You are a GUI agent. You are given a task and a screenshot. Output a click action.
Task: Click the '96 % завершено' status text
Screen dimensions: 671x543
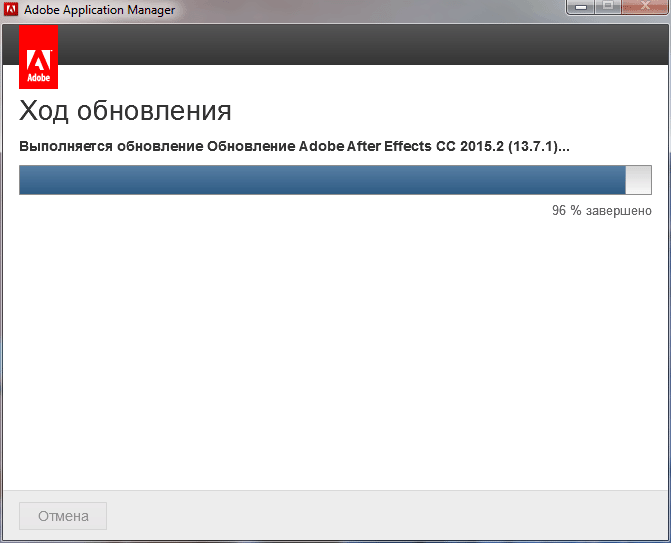coord(601,211)
